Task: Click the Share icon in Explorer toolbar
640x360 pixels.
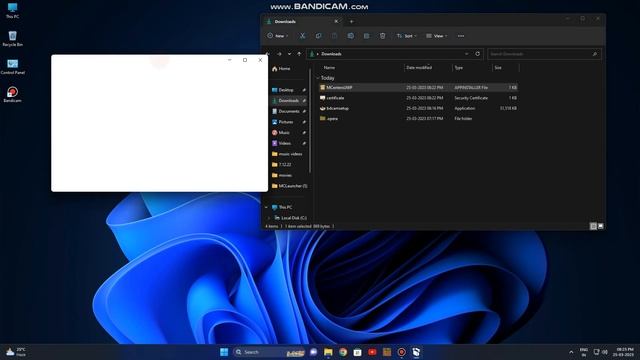Action: (367, 36)
